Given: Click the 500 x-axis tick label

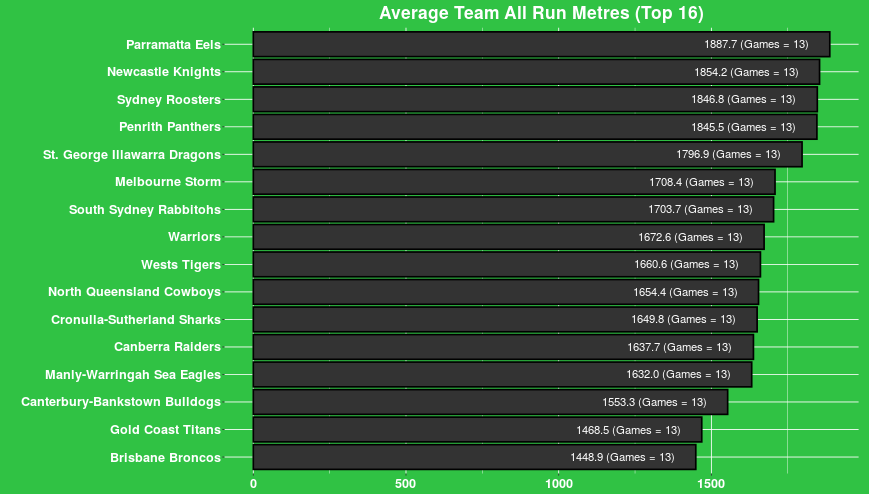Looking at the screenshot, I should (406, 483).
